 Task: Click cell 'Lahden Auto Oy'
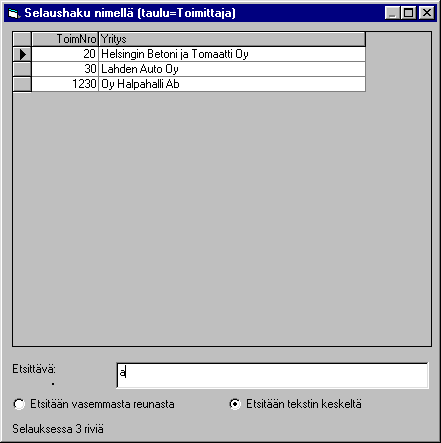232,69
